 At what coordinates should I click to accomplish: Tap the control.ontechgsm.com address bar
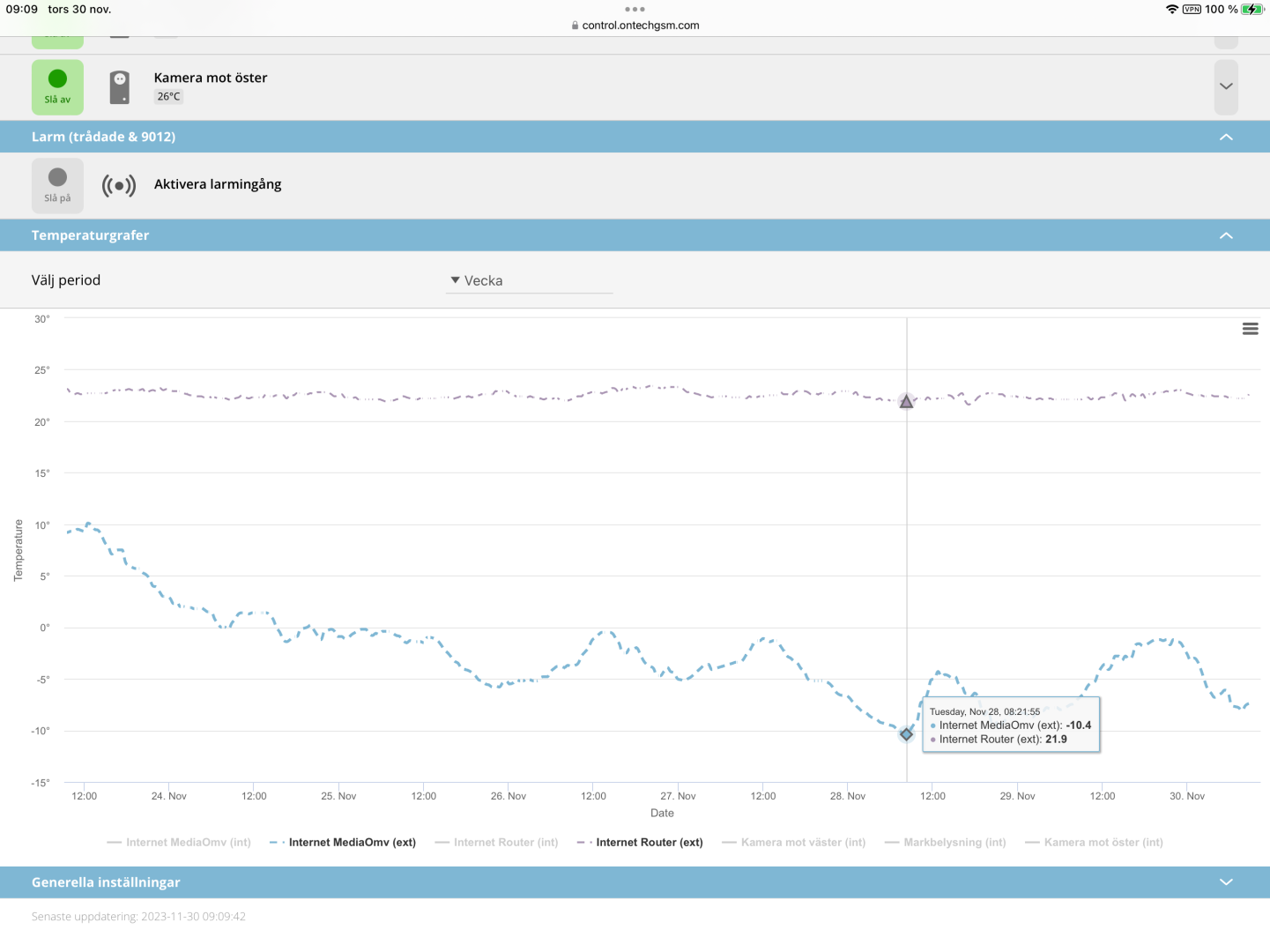coord(635,26)
